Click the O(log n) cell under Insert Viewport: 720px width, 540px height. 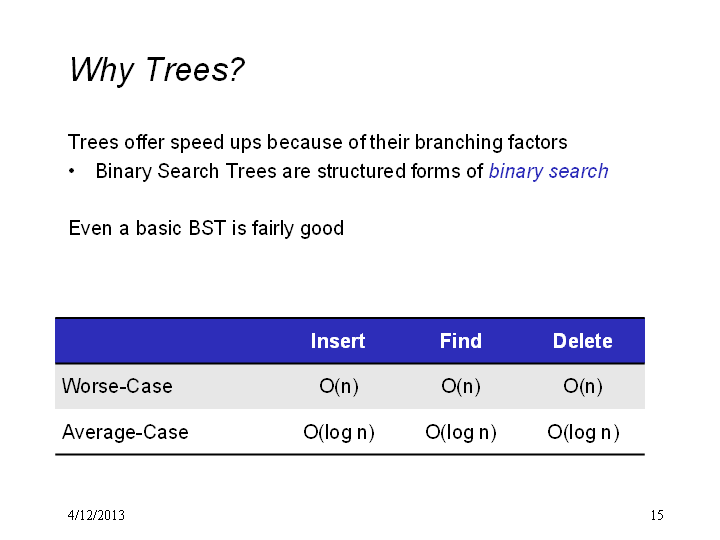click(339, 433)
